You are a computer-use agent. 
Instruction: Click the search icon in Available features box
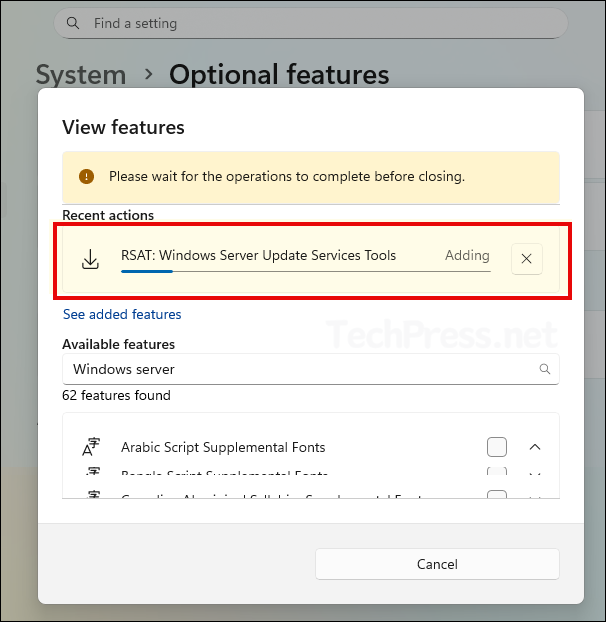(x=545, y=369)
